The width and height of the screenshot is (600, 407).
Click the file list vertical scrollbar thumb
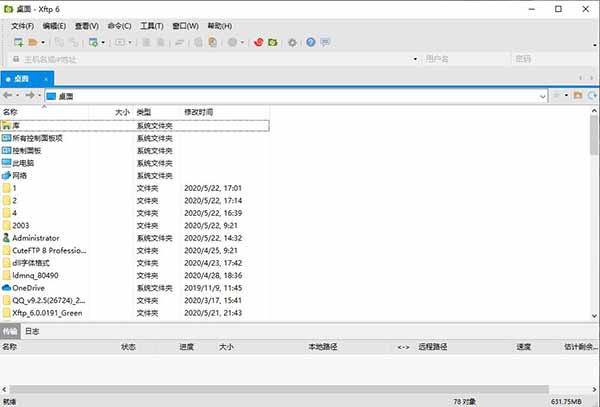point(594,135)
